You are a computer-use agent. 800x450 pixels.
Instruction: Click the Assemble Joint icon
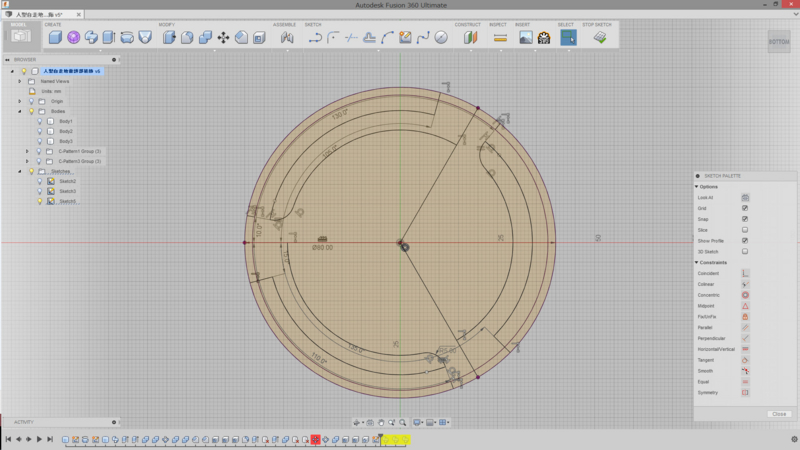coord(287,37)
